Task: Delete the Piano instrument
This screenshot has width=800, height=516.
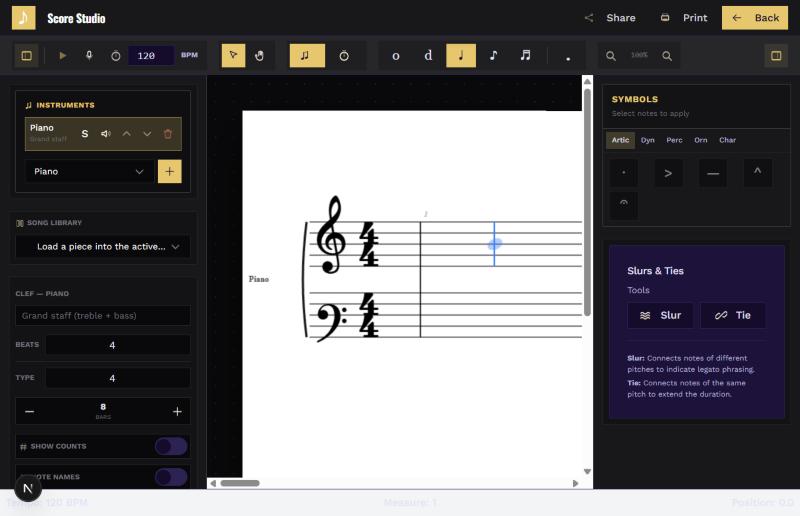Action: tap(168, 134)
